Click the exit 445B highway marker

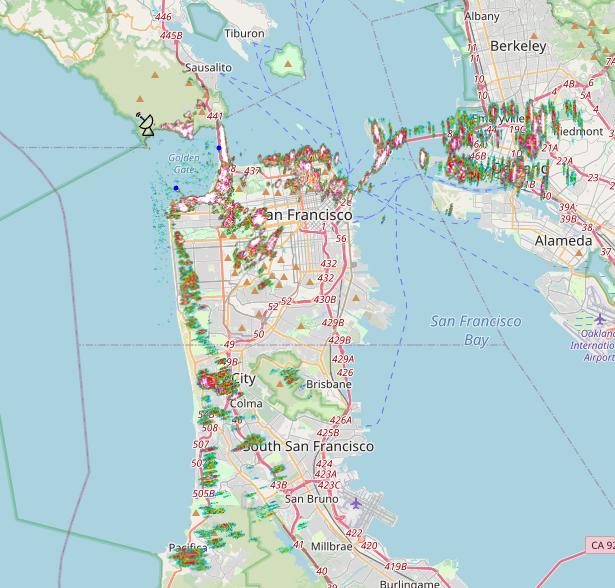(x=171, y=35)
